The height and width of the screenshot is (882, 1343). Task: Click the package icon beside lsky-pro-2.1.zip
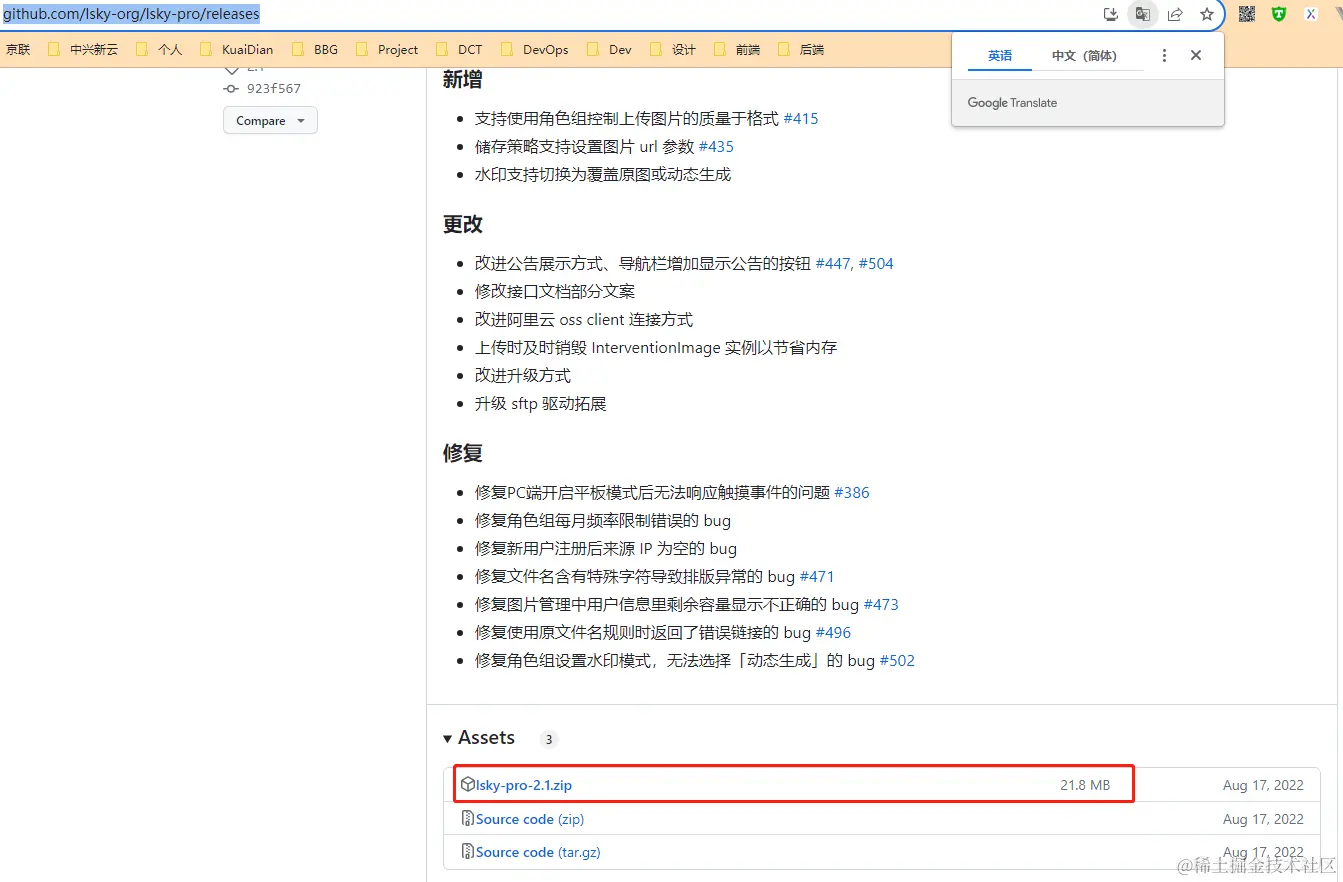[x=468, y=785]
